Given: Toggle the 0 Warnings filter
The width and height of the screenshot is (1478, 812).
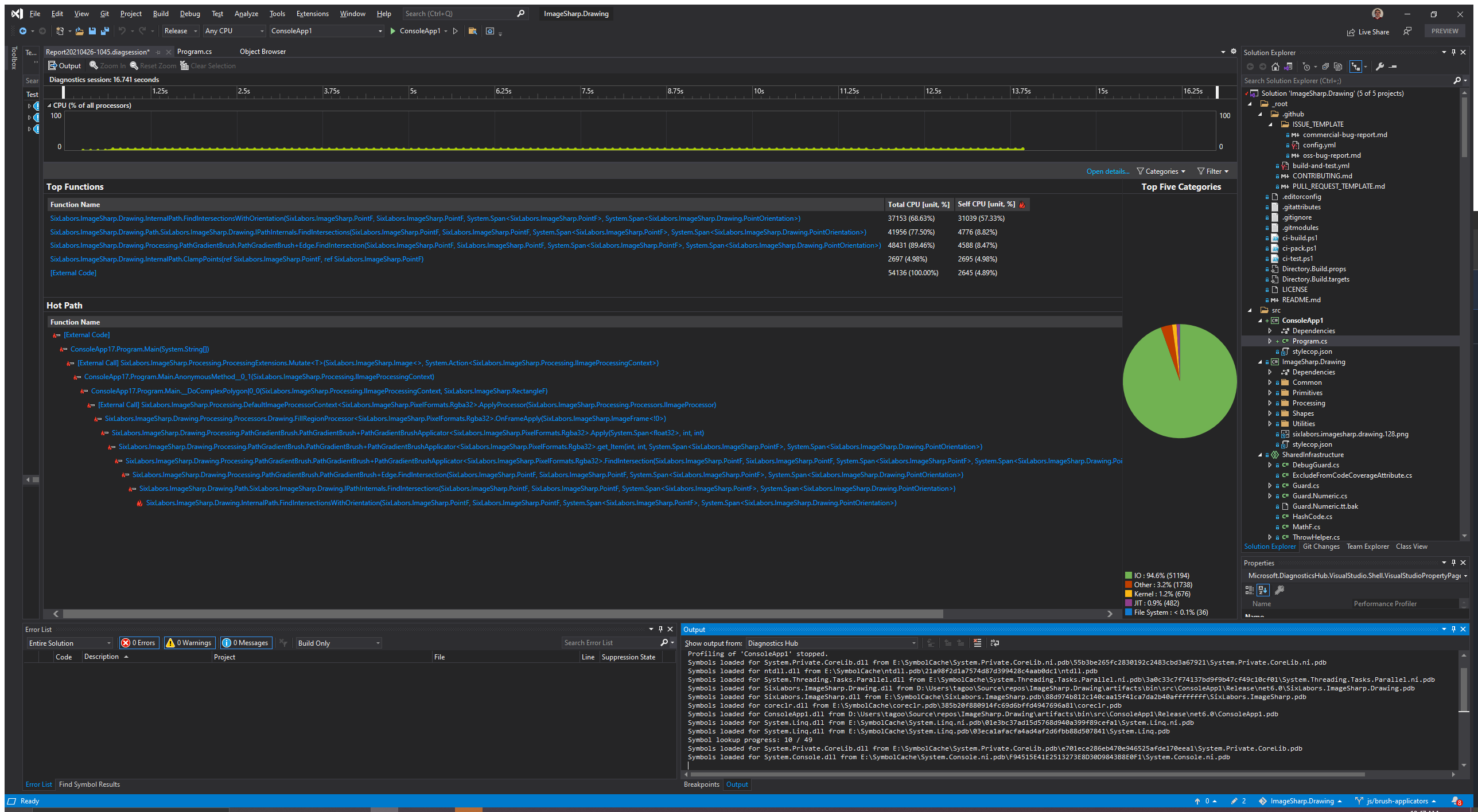Looking at the screenshot, I should [190, 643].
